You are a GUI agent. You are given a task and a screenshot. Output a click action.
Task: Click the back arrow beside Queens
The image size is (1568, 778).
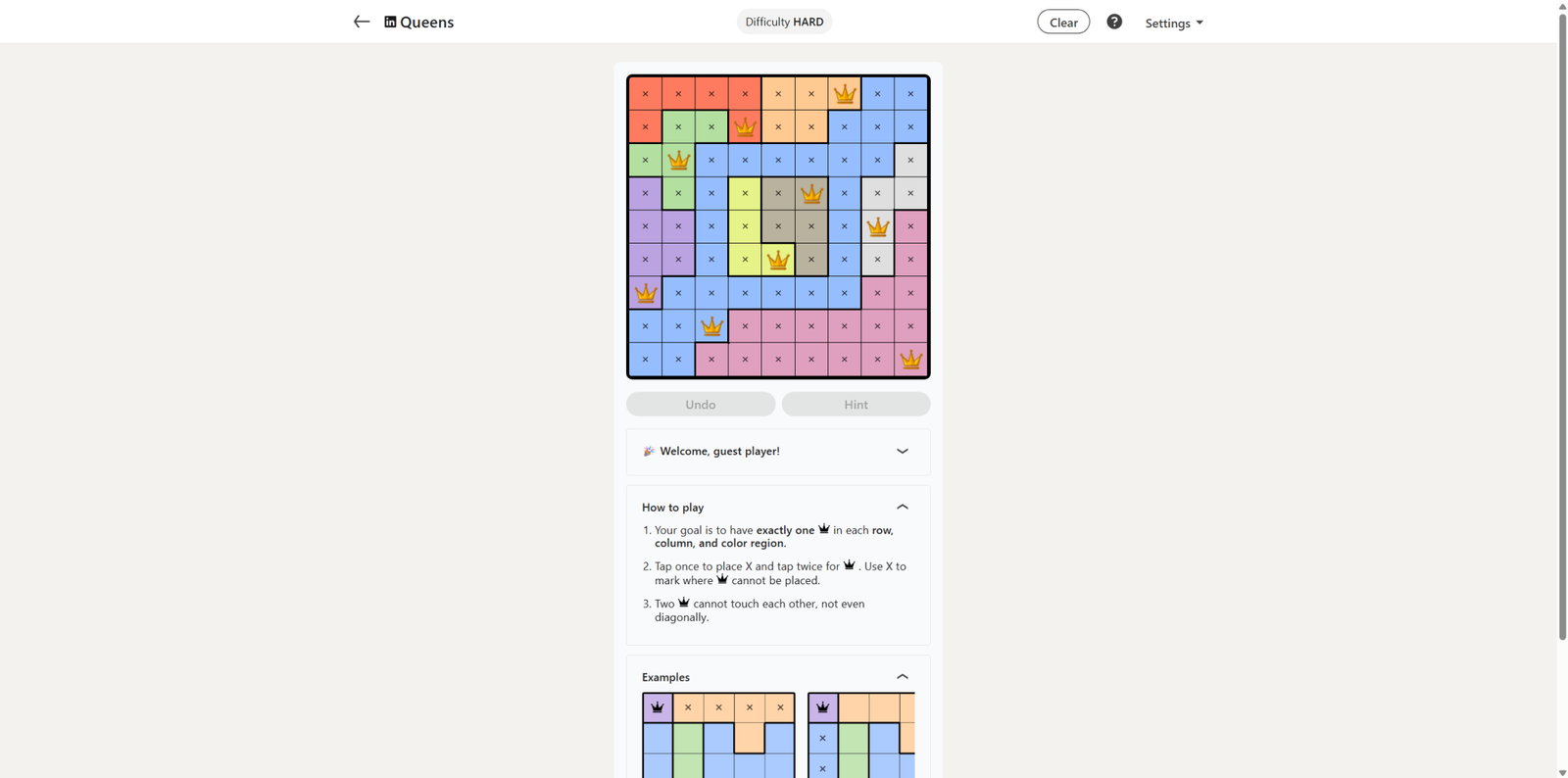361,22
